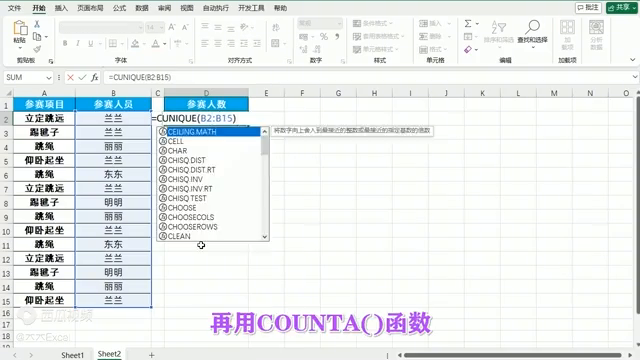This screenshot has height=360, width=640.
Task: Open the Paste options dropdown arrow
Action: click(x=20, y=48)
